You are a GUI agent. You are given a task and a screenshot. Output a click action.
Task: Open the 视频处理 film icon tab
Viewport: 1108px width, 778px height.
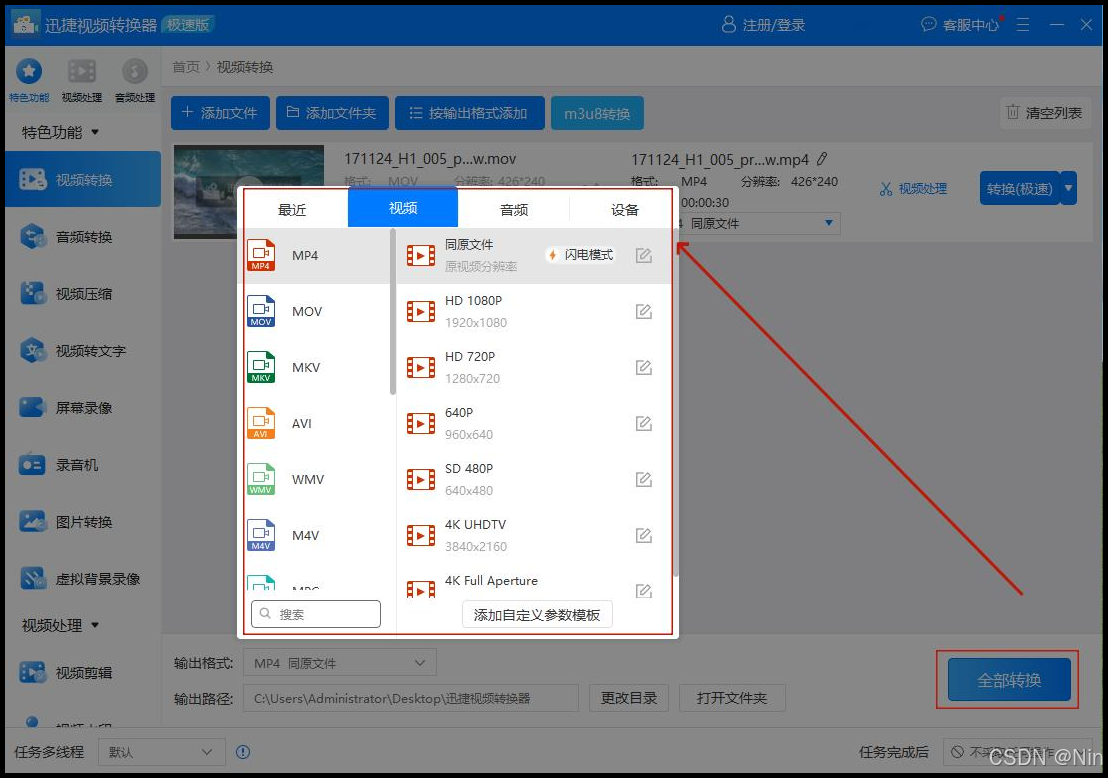[82, 80]
